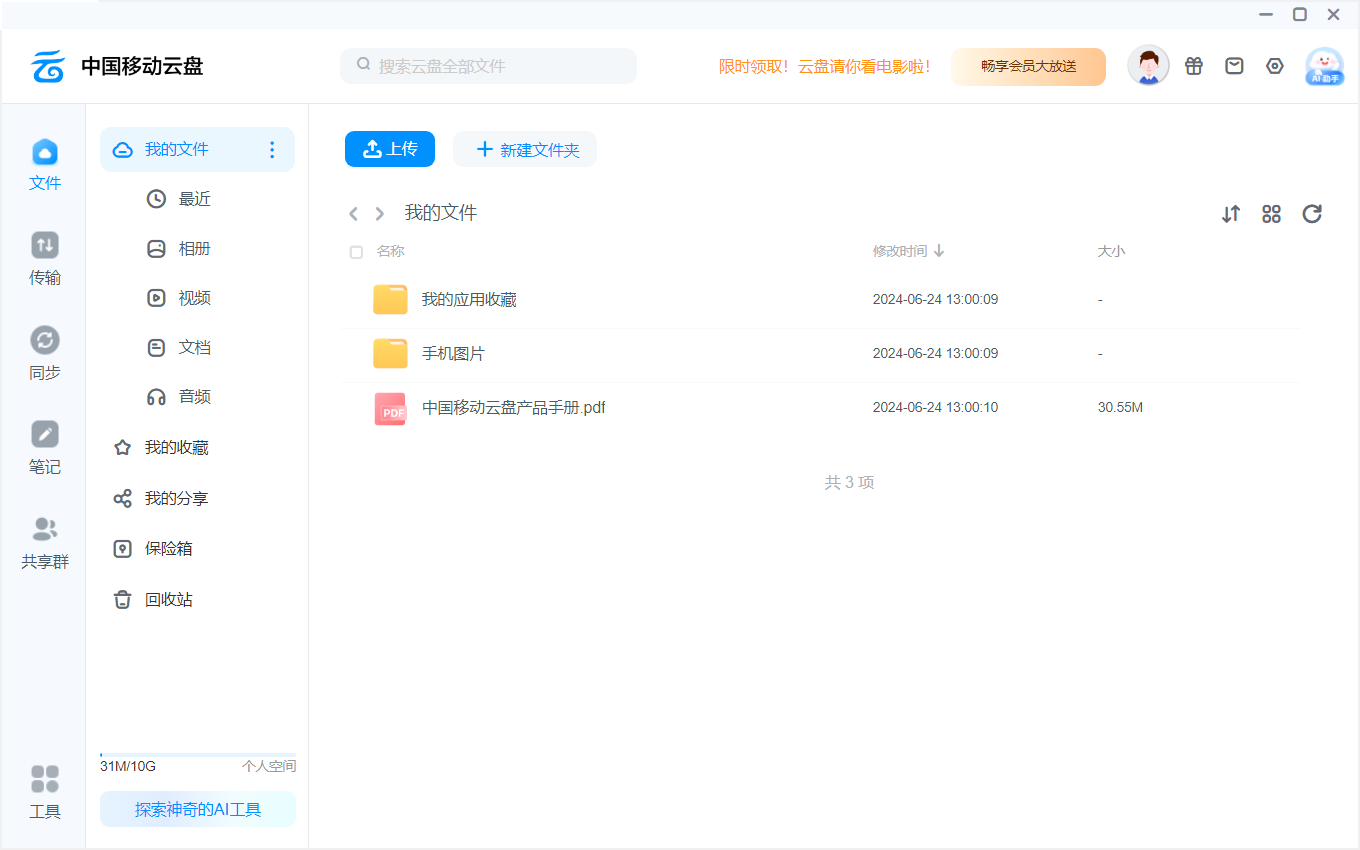This screenshot has width=1360, height=850.
Task: Open the Shared Groups (共享群) section
Action: coord(45,543)
